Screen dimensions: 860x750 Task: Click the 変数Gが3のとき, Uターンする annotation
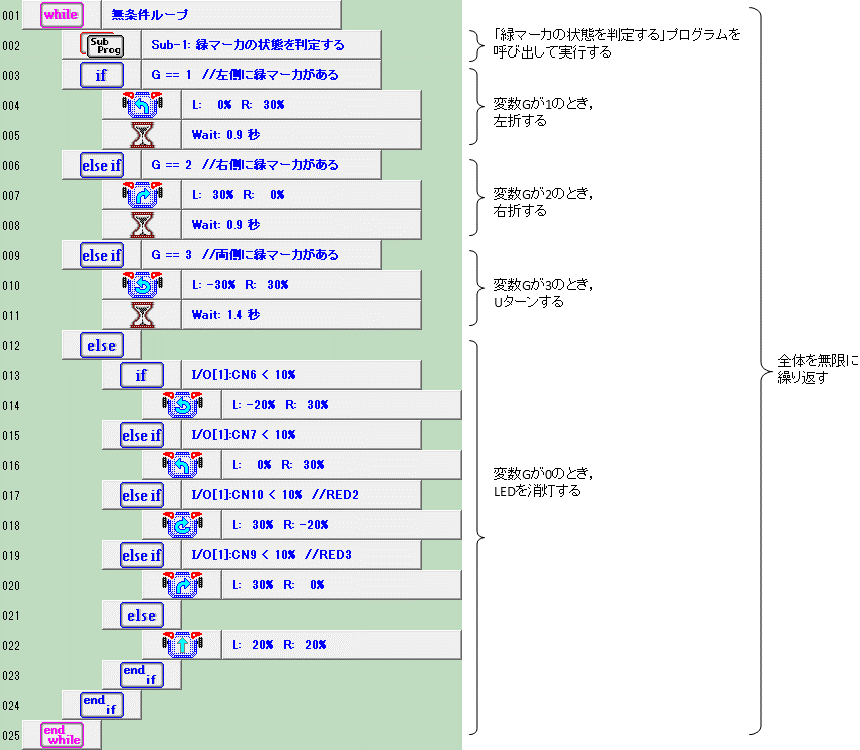pyautogui.click(x=543, y=293)
